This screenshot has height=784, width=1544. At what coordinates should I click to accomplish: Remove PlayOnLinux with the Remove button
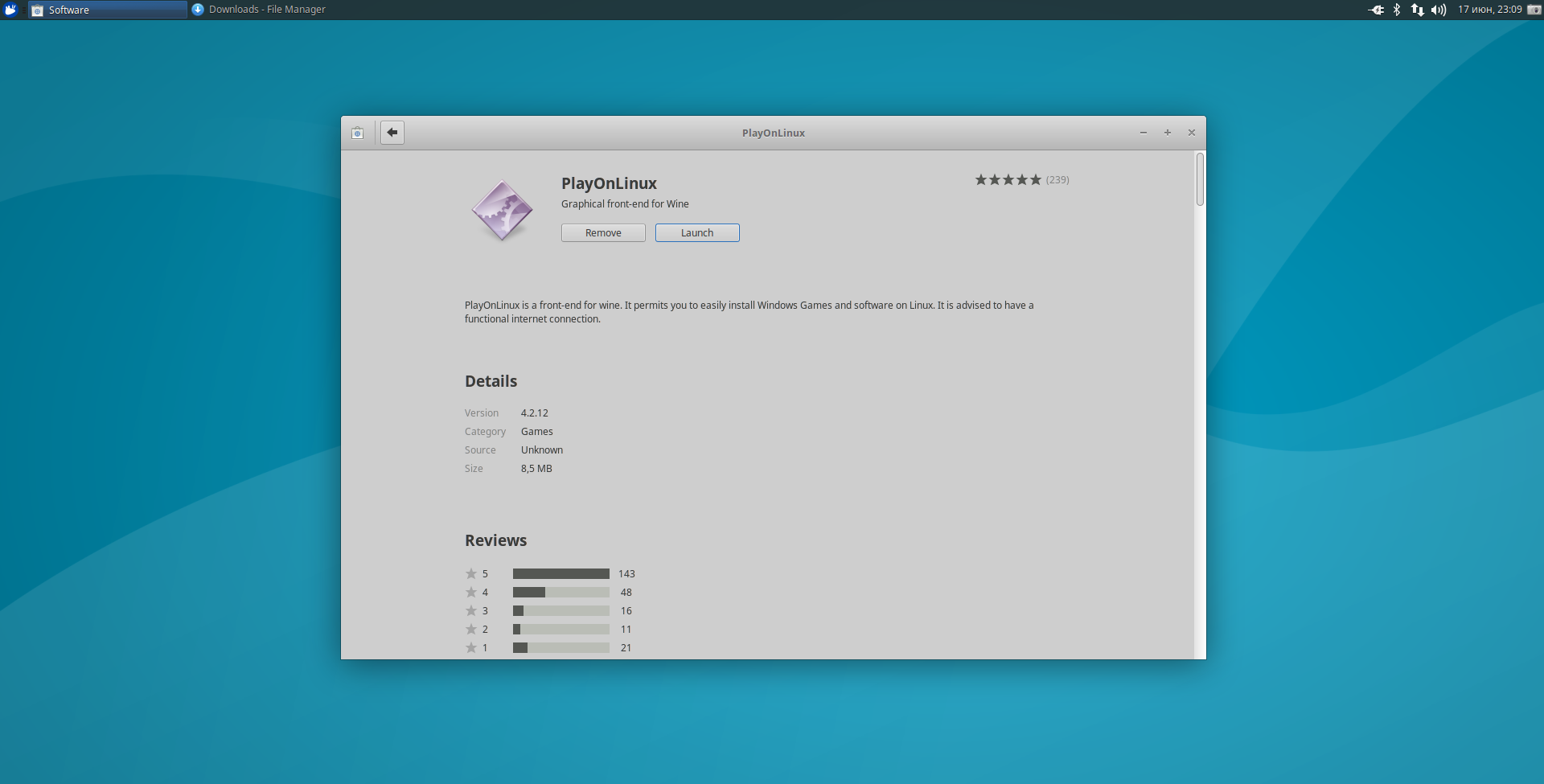coord(603,233)
